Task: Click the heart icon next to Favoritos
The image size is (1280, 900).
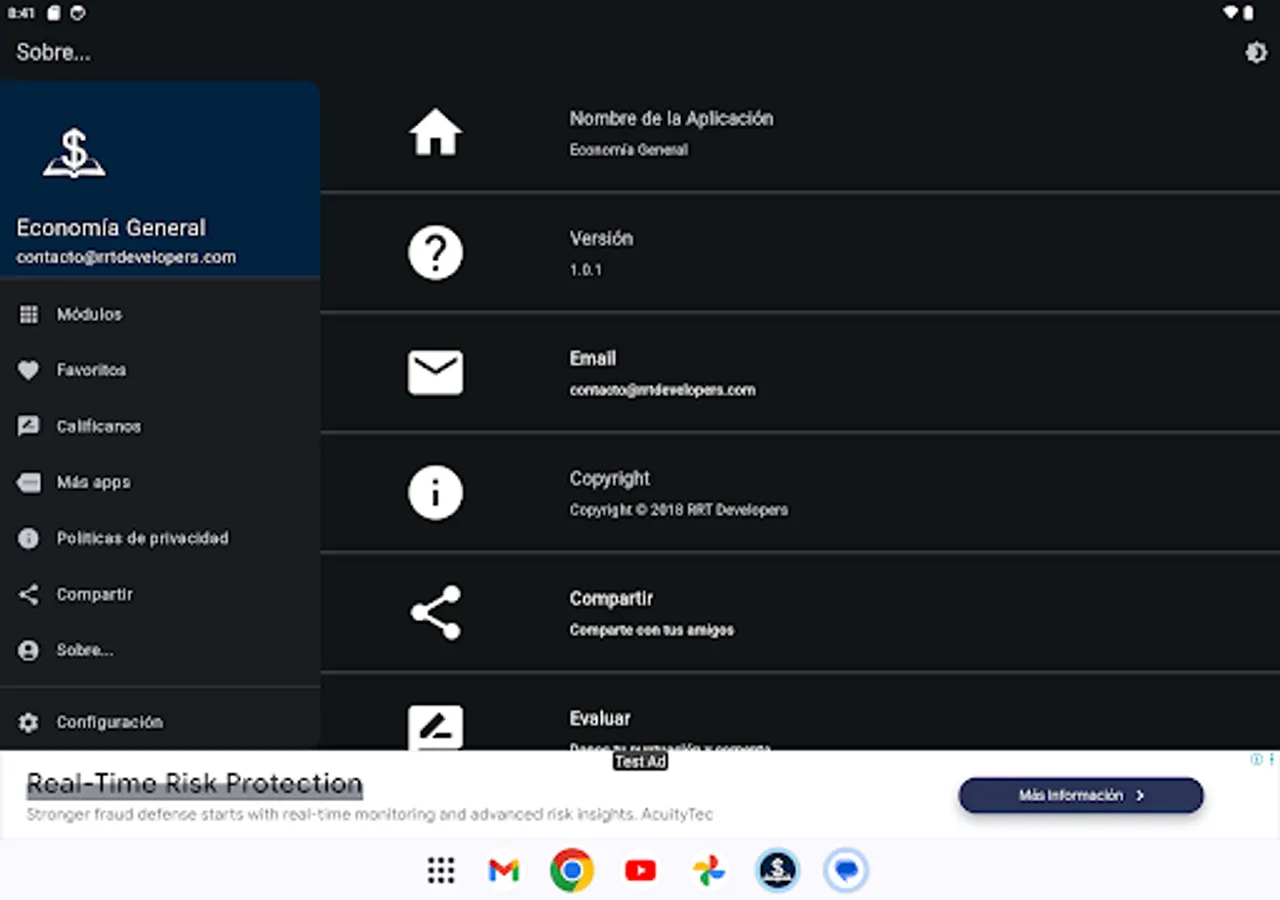Action: [29, 370]
